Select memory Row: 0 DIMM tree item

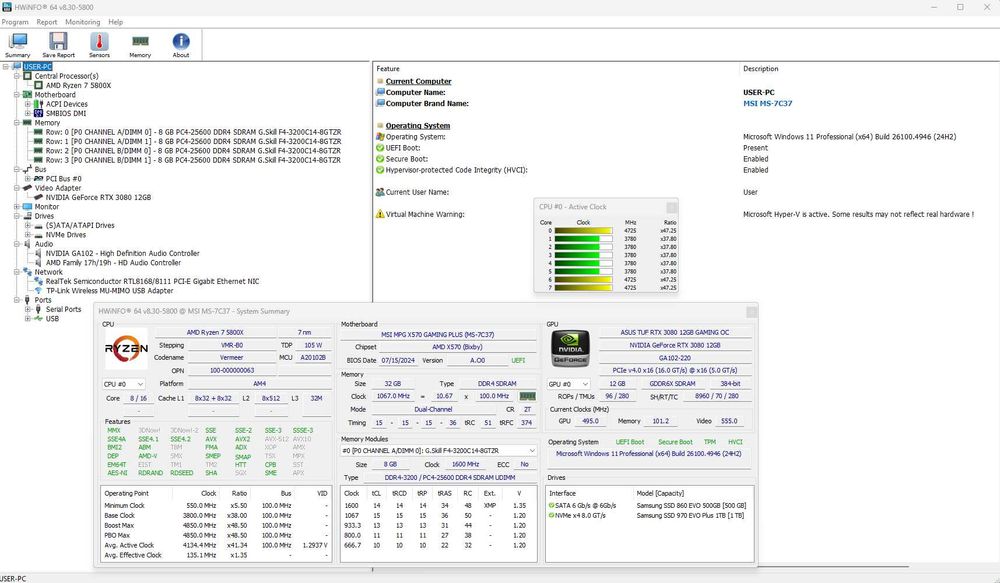pos(193,132)
